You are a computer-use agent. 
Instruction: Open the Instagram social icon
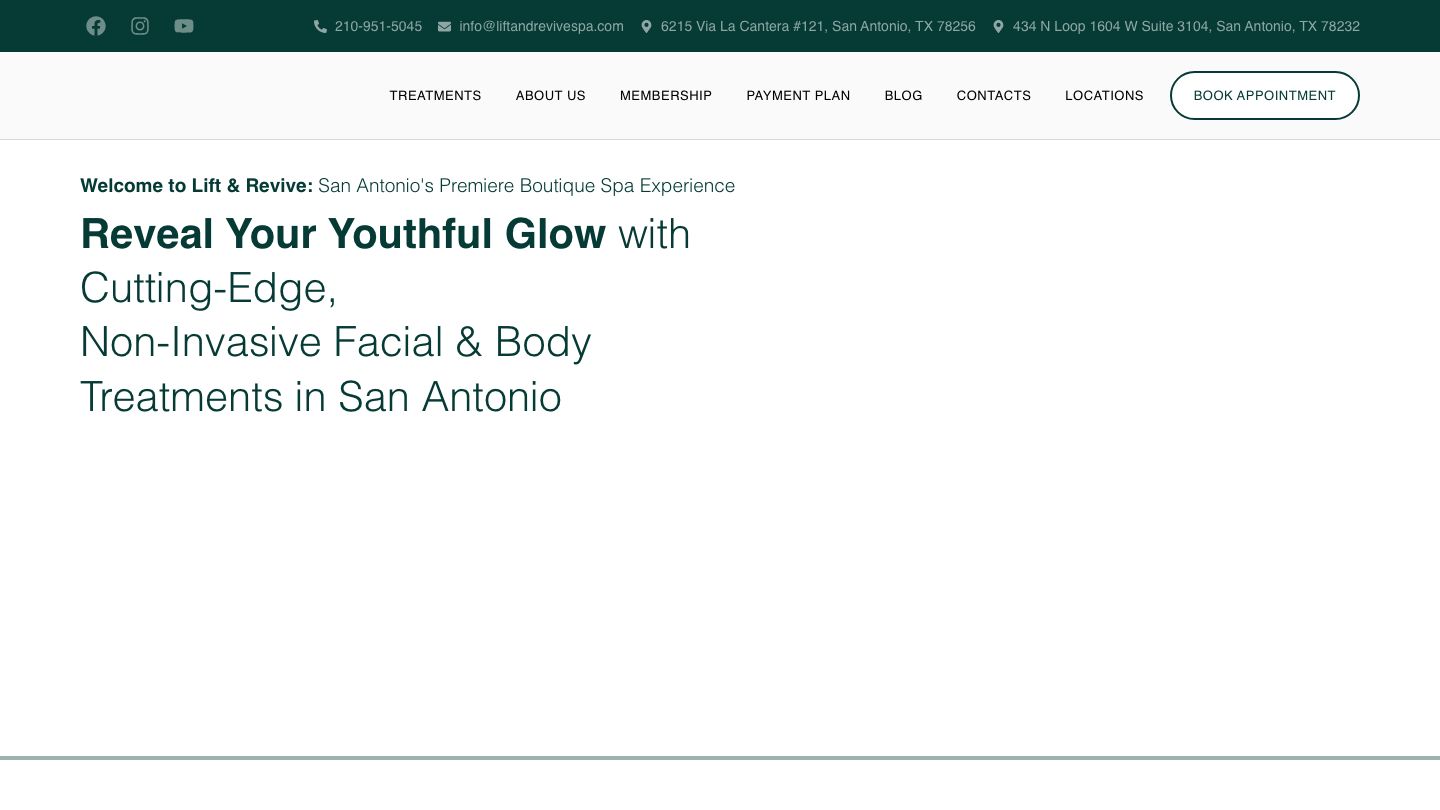(140, 26)
